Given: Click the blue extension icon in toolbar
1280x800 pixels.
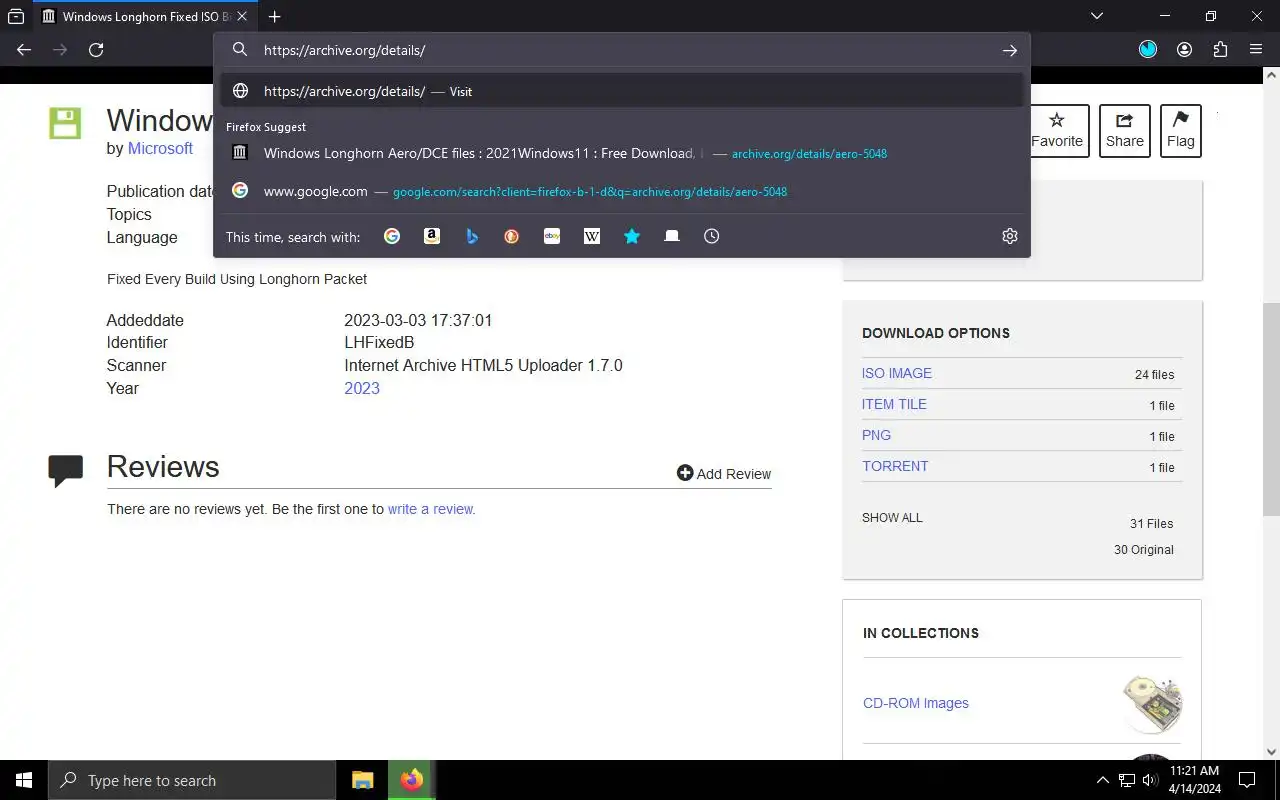Looking at the screenshot, I should 1148,50.
